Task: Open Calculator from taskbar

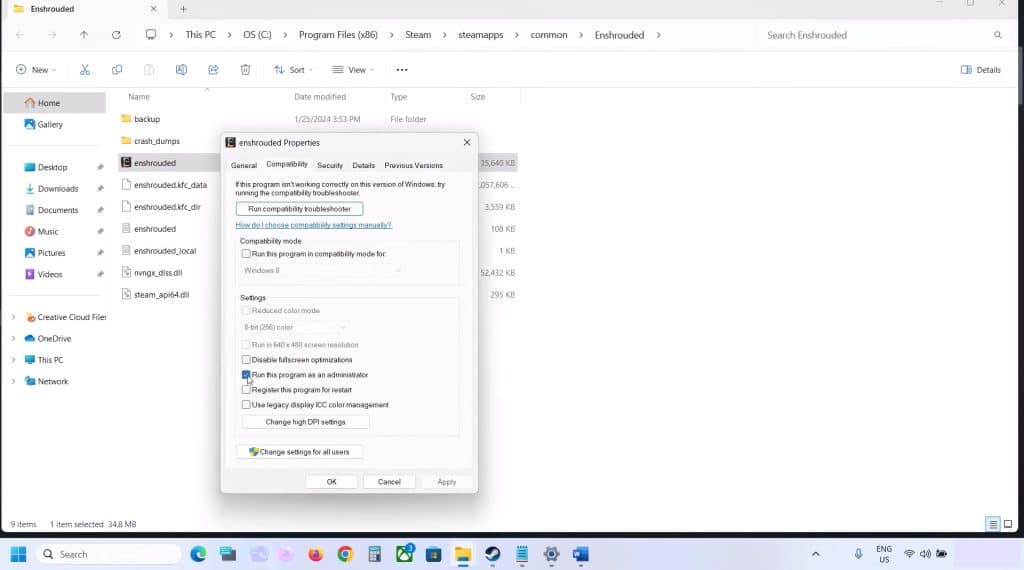Action: (x=374, y=554)
